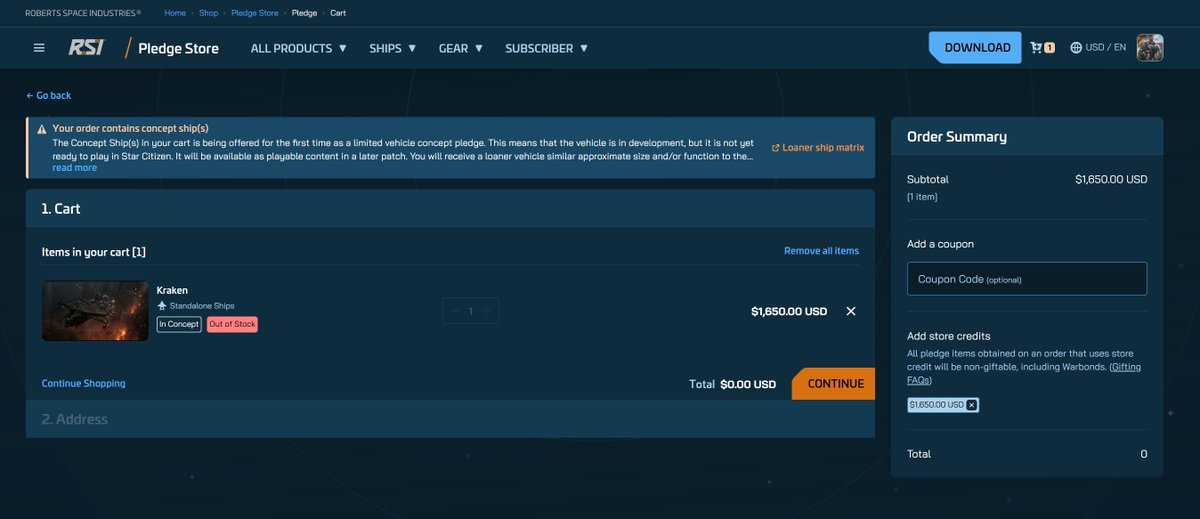
Task: Click the 1. Cart section header
Action: click(450, 209)
